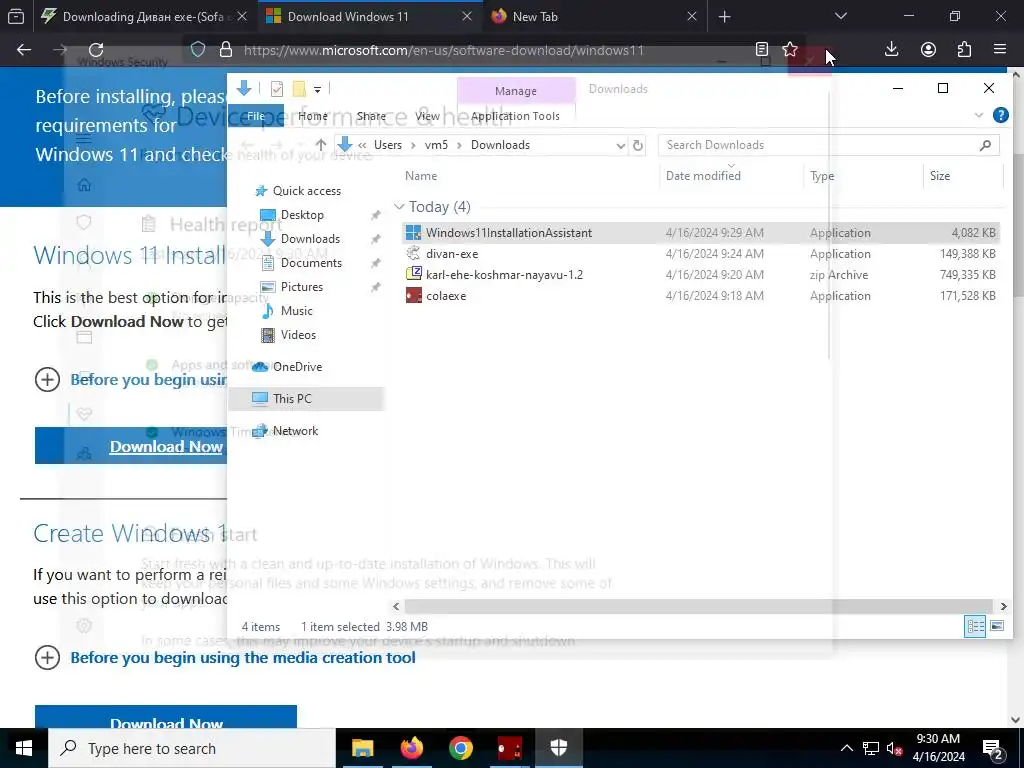Viewport: 1024px width, 768px height.
Task: Go back in Firefox history
Action: tap(24, 50)
